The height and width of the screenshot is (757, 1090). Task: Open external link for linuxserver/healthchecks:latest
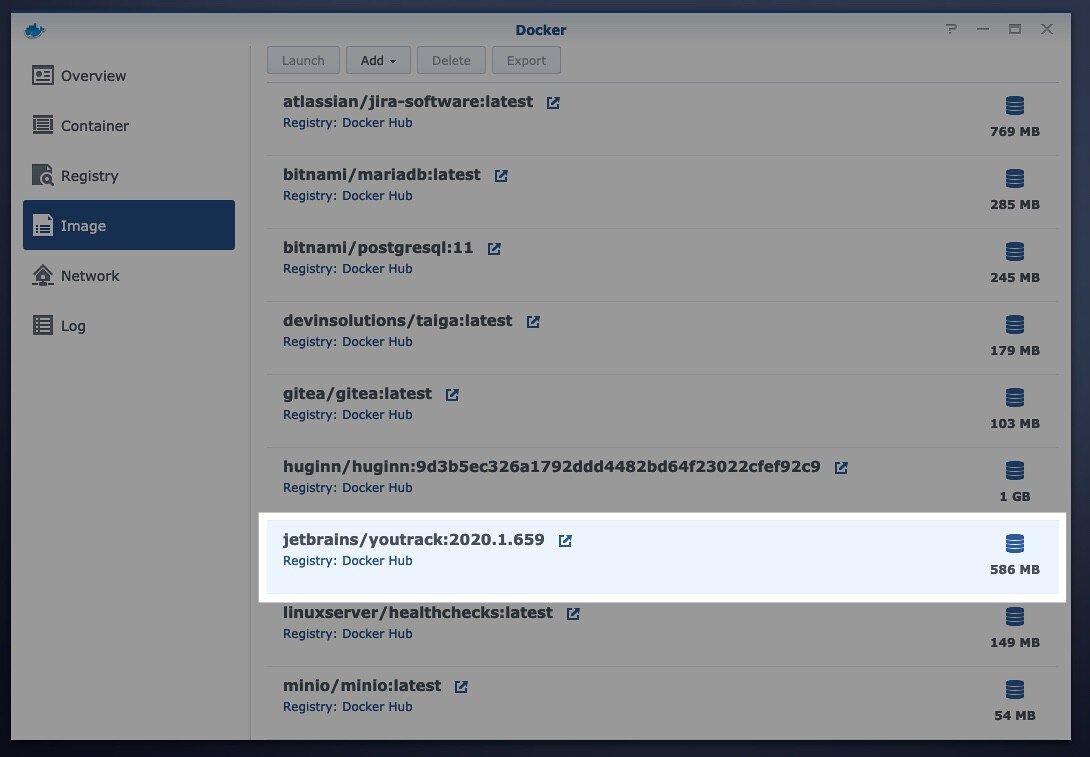pos(573,614)
